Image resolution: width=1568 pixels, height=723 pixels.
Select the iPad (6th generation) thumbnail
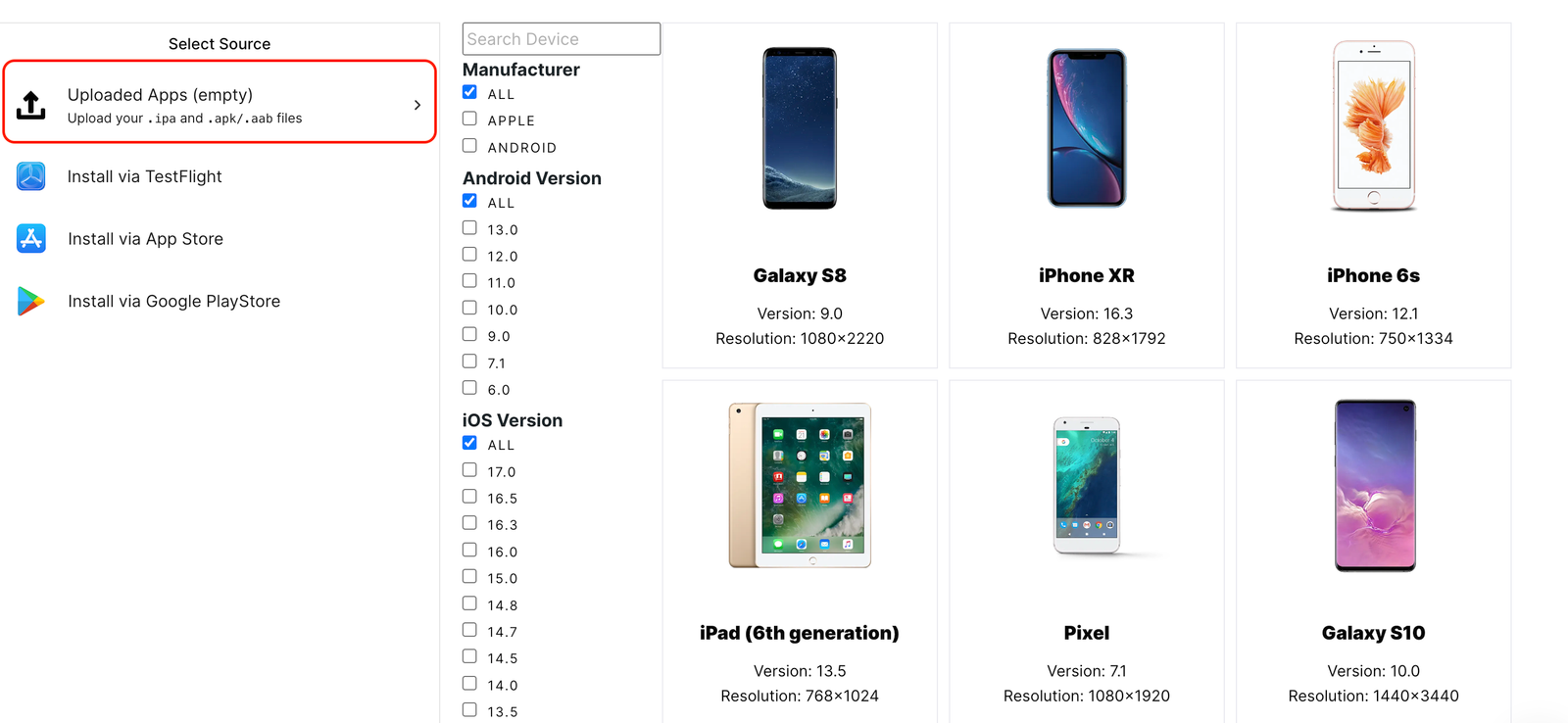pyautogui.click(x=799, y=486)
